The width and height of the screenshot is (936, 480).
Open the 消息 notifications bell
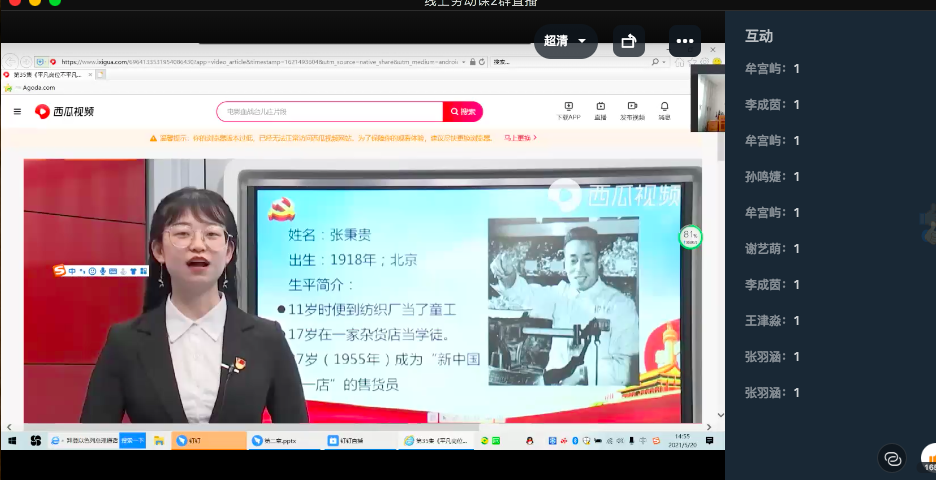tap(664, 111)
